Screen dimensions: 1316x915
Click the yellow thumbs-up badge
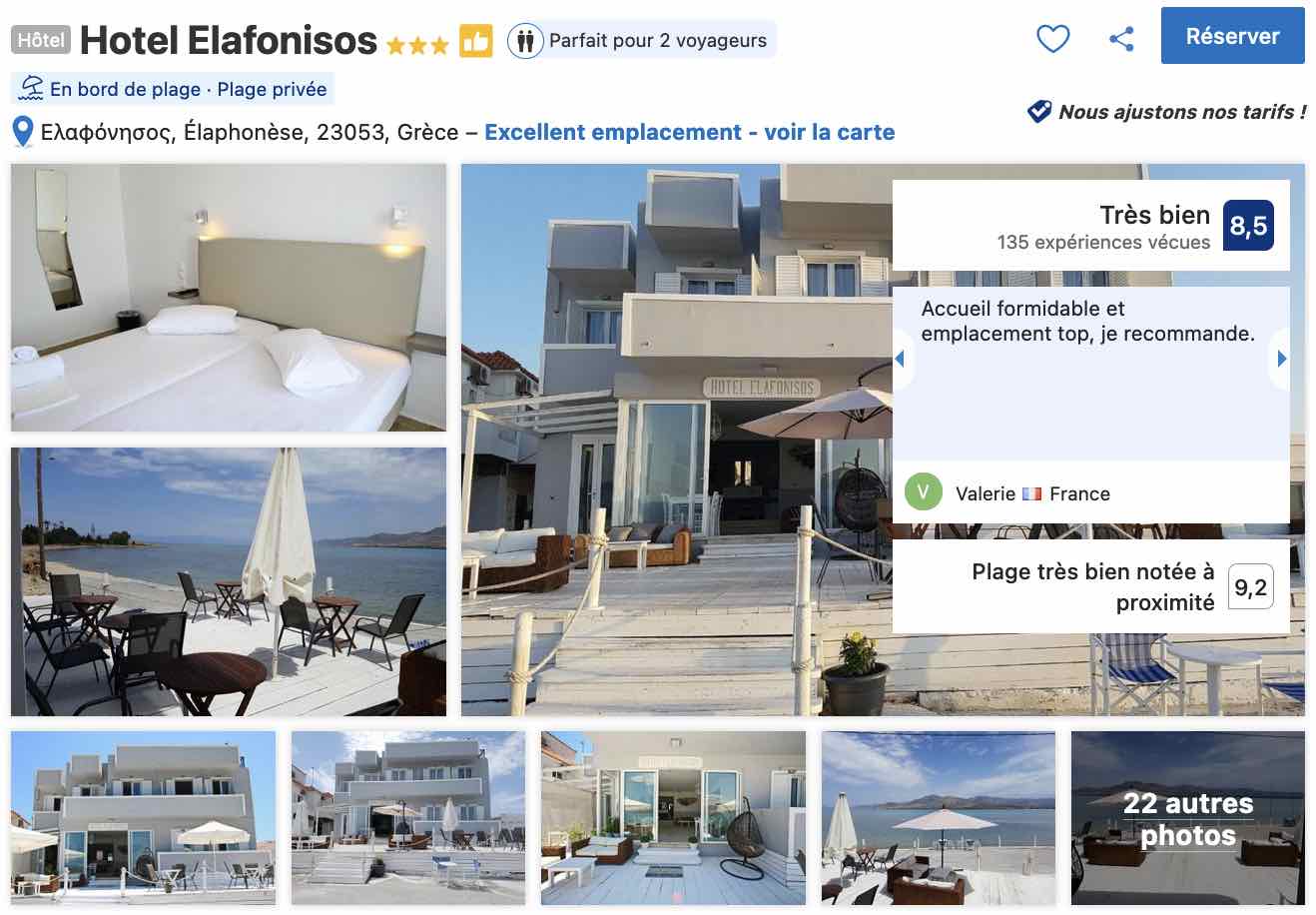point(476,41)
